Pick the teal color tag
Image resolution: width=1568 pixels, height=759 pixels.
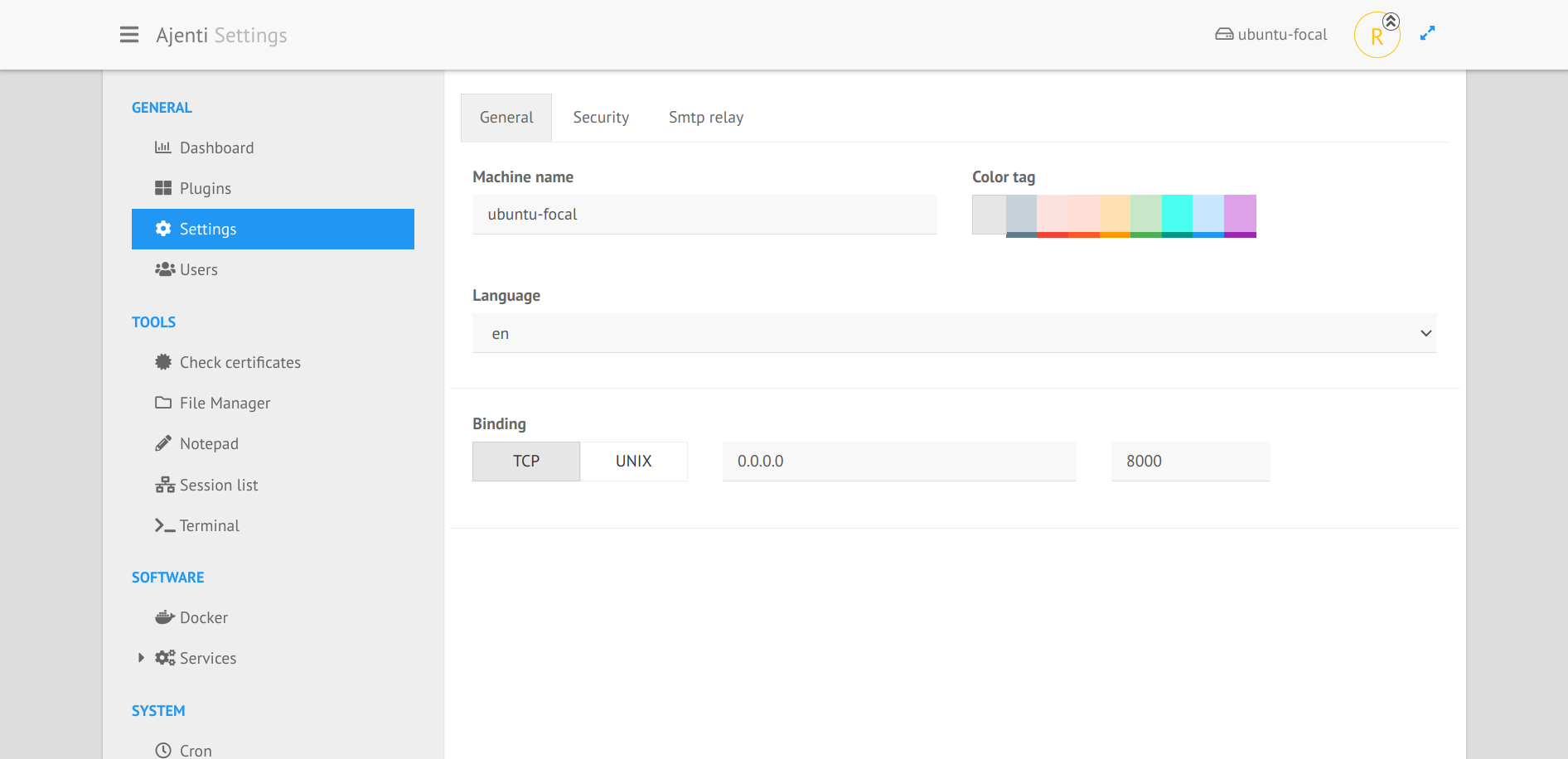[x=1177, y=215]
